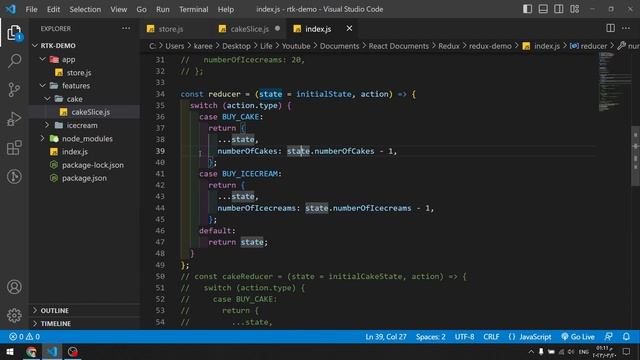The width and height of the screenshot is (640, 360).
Task: Click the editor vertical scrollbar
Action: click(x=636, y=155)
